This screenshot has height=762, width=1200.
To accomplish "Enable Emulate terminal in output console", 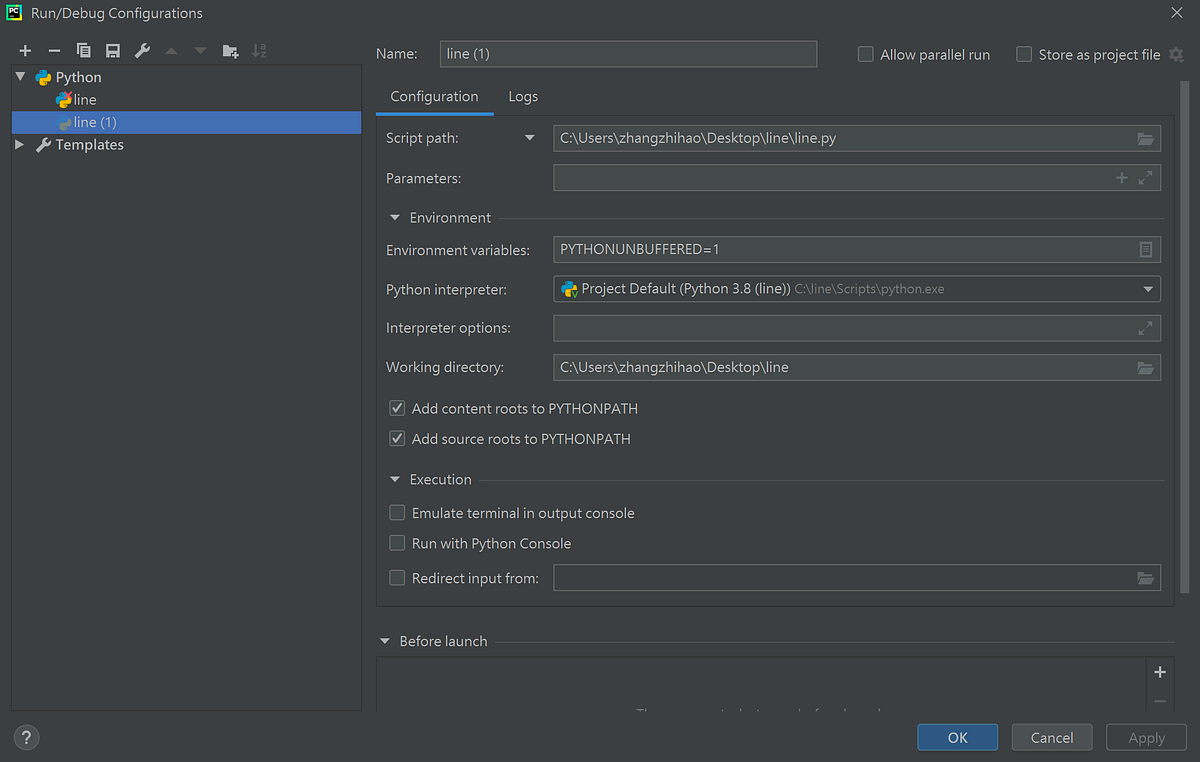I will pos(397,513).
